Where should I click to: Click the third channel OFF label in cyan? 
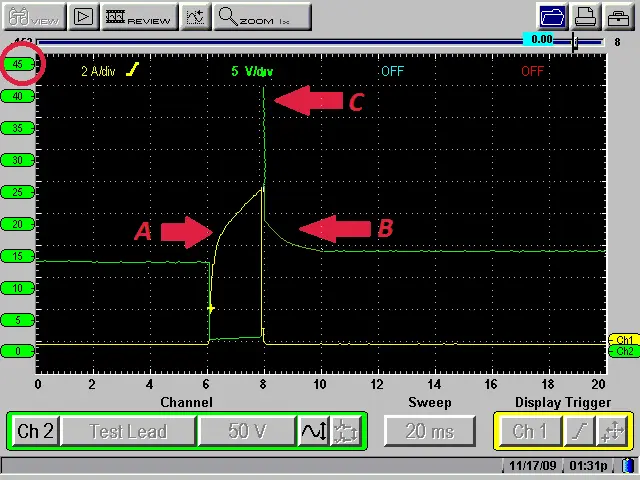pyautogui.click(x=392, y=71)
